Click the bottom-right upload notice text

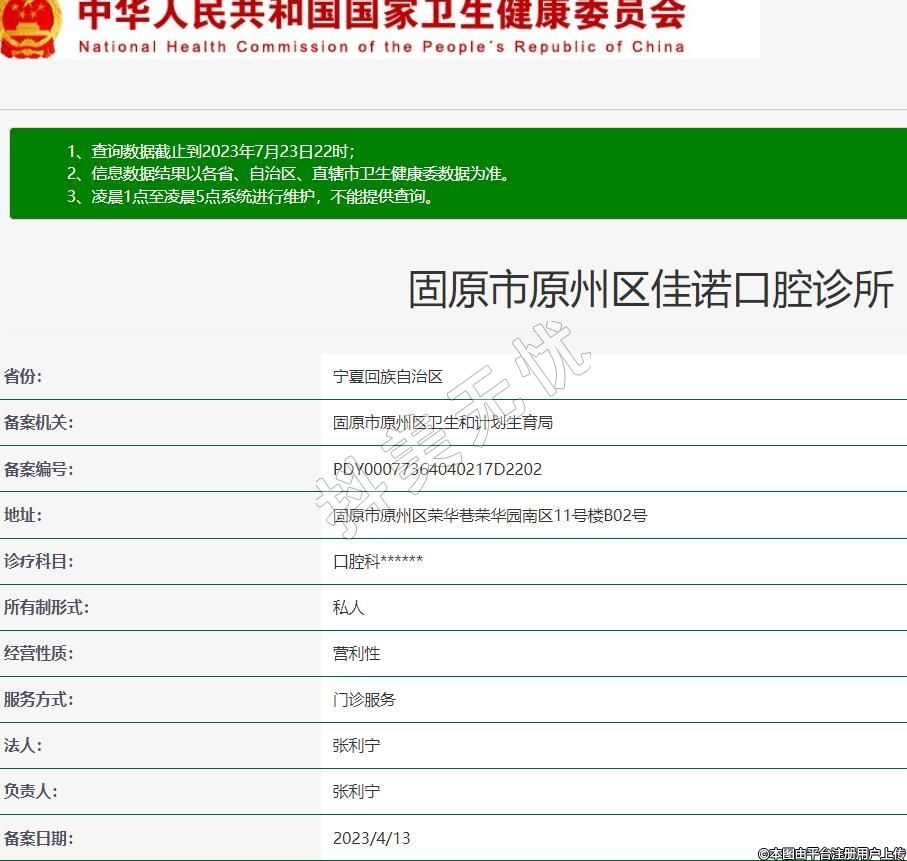(831, 853)
